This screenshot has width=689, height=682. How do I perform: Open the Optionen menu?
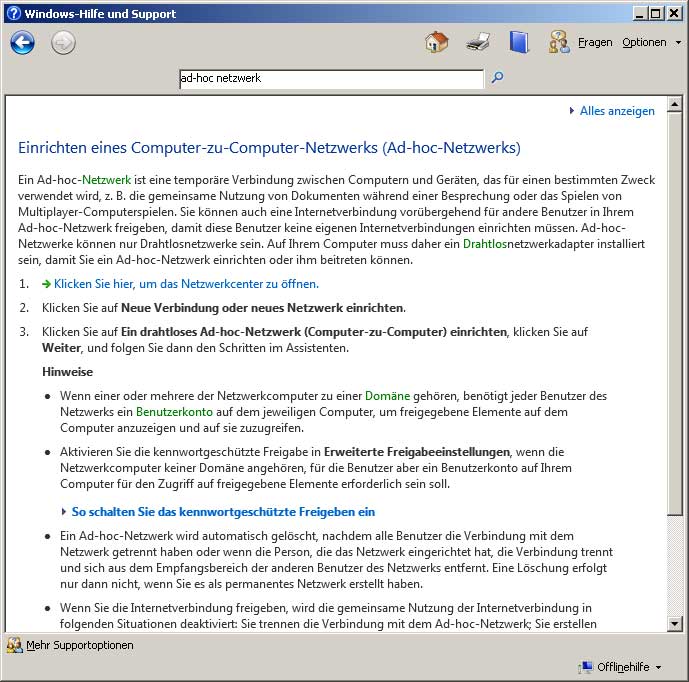[644, 42]
